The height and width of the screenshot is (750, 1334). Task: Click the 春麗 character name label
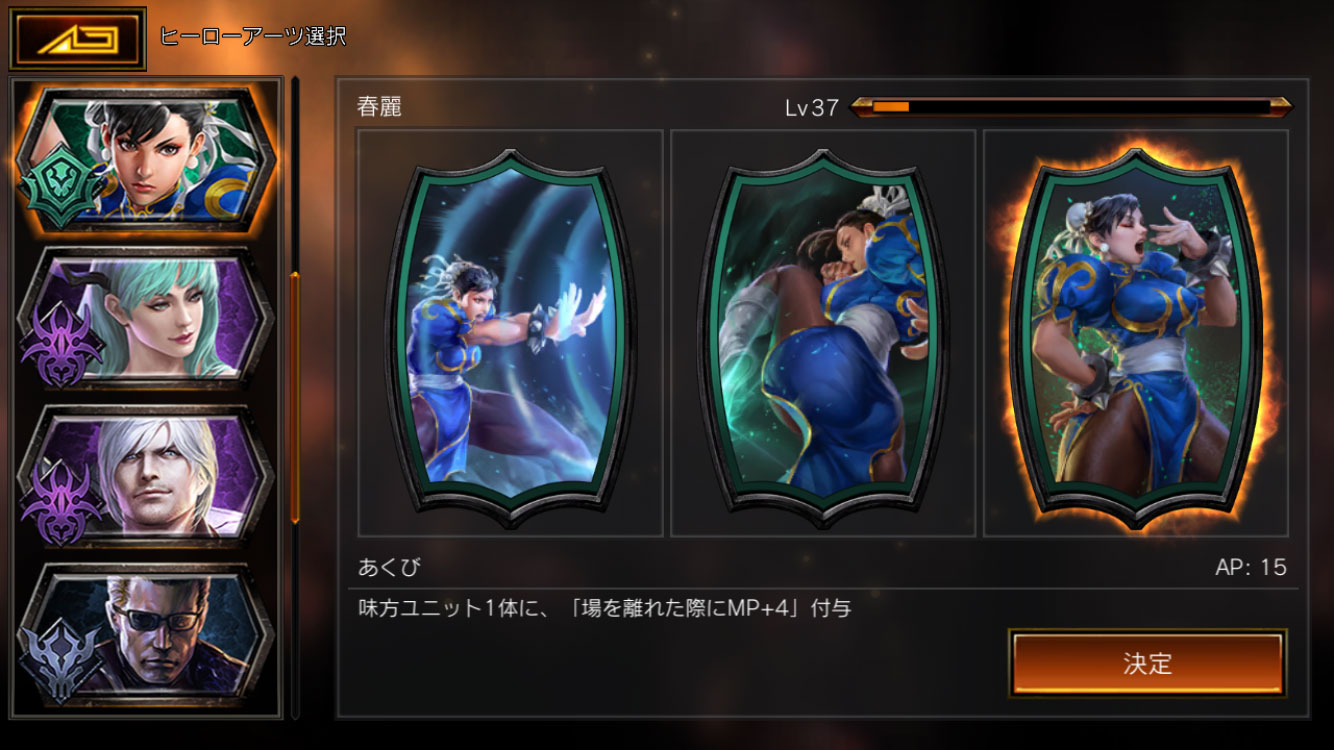pyautogui.click(x=380, y=107)
